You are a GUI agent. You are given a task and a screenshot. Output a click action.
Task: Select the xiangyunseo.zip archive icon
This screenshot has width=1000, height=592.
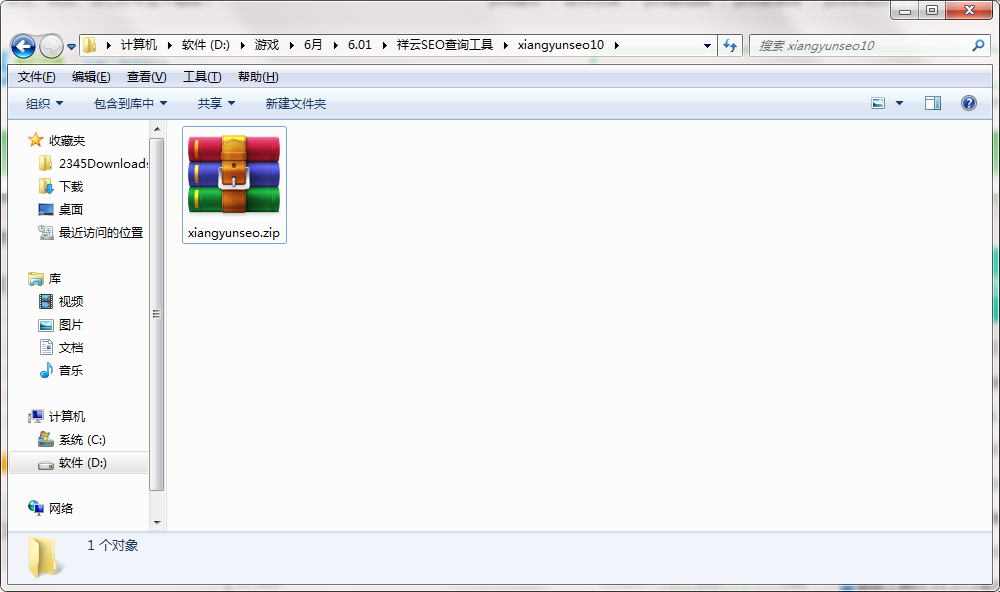click(x=234, y=174)
